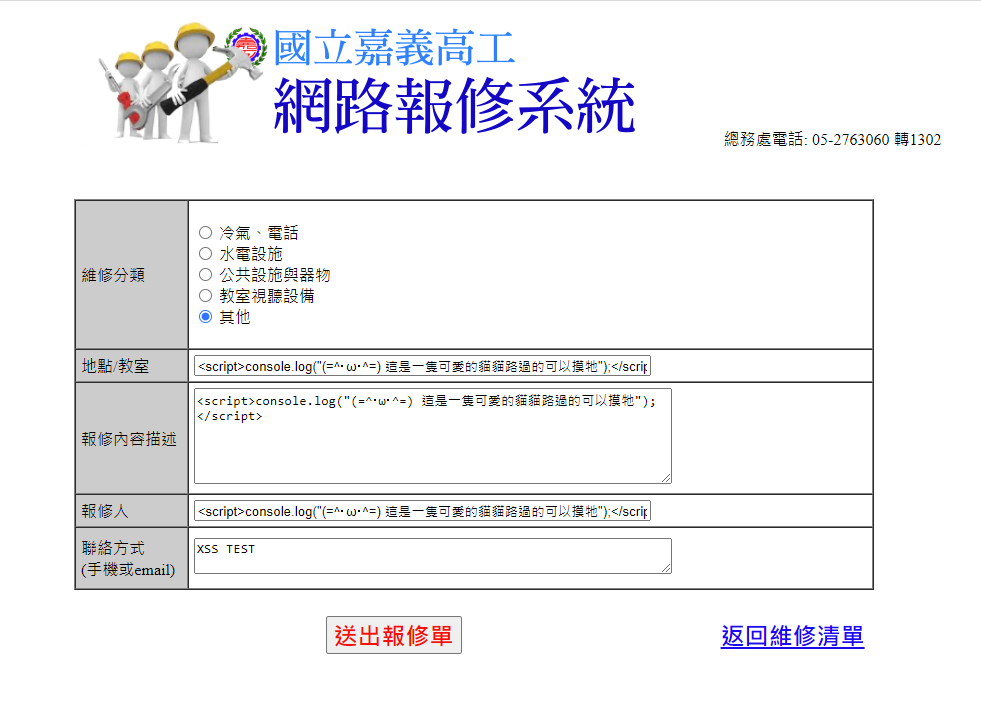Open the 返回維修清單 link
This screenshot has height=703, width=981.
792,636
